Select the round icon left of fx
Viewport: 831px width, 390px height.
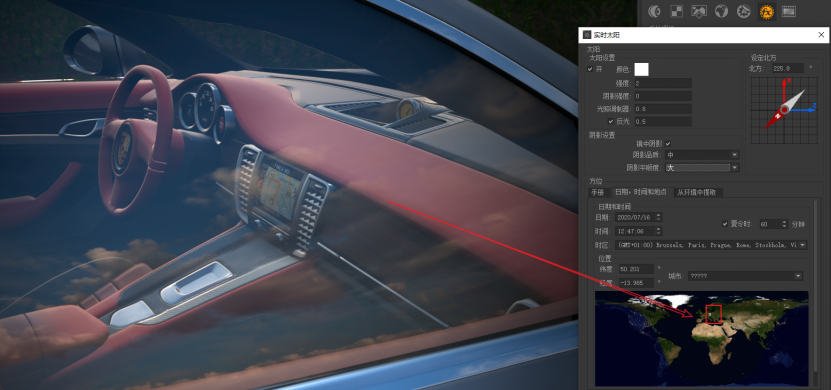pyautogui.click(x=744, y=11)
